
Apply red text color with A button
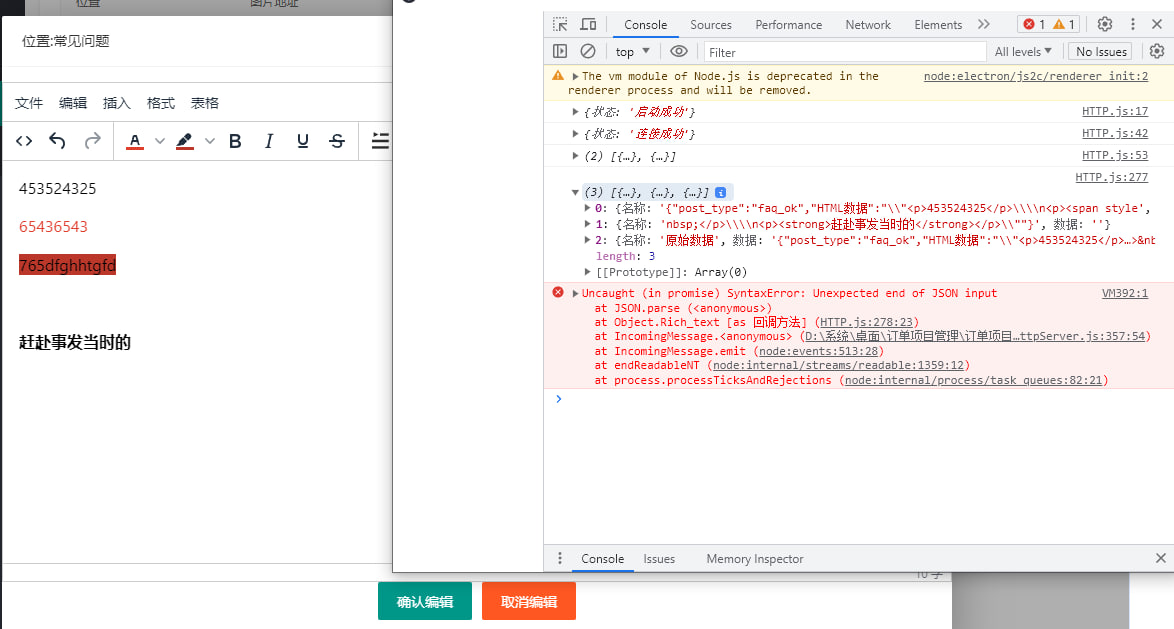(135, 141)
